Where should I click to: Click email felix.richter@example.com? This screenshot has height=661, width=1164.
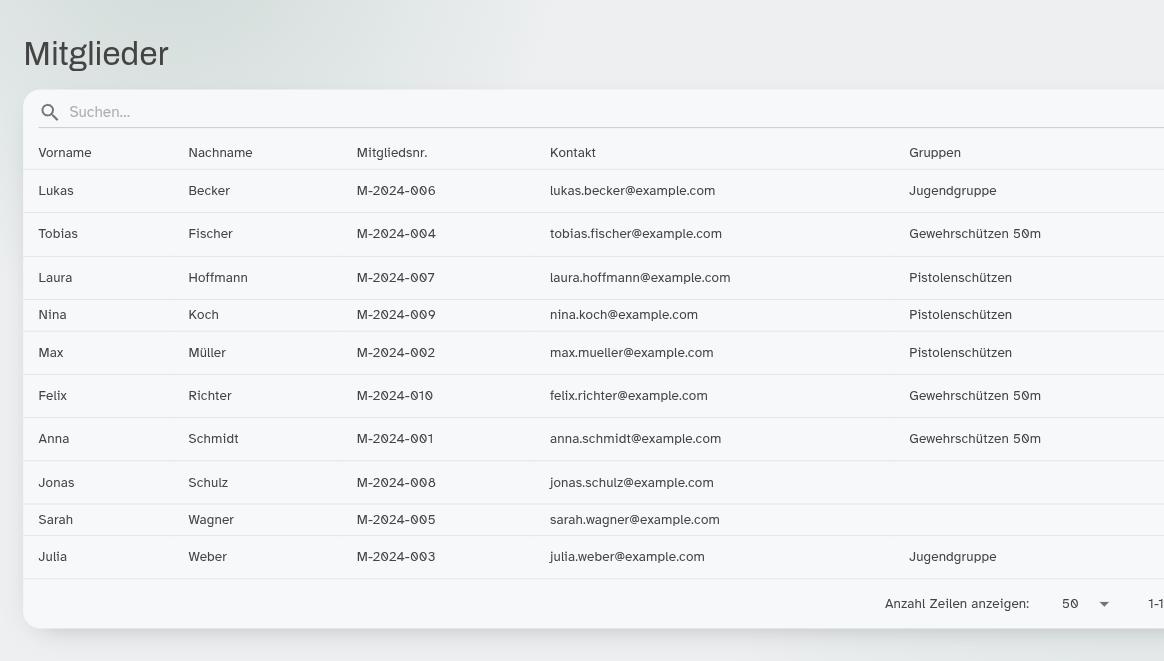629,396
